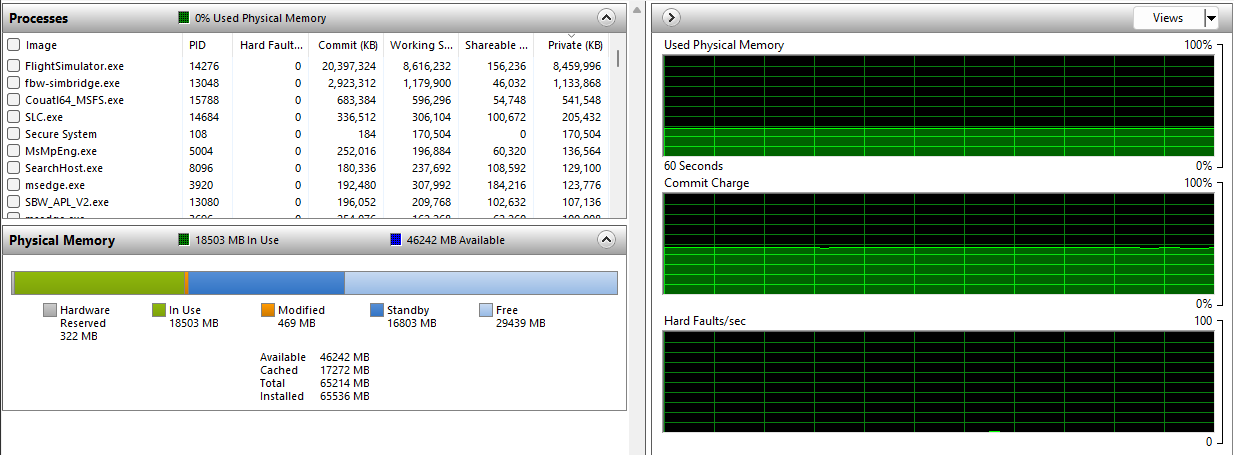1234x455 pixels.
Task: Open the Views dropdown arrow
Action: tap(1211, 18)
